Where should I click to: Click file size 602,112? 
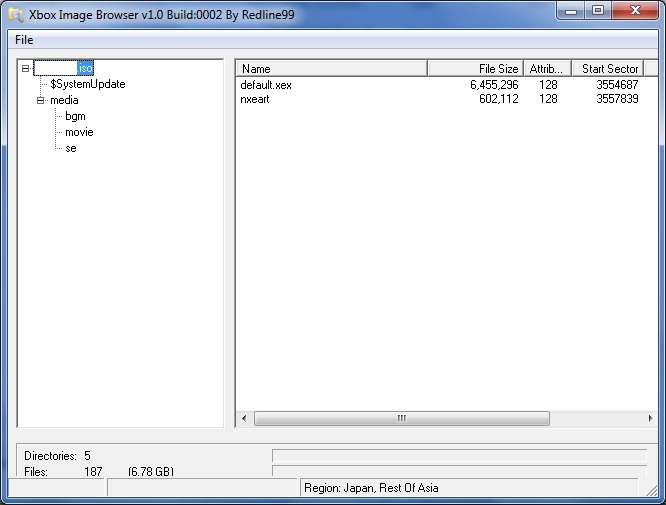pyautogui.click(x=499, y=99)
